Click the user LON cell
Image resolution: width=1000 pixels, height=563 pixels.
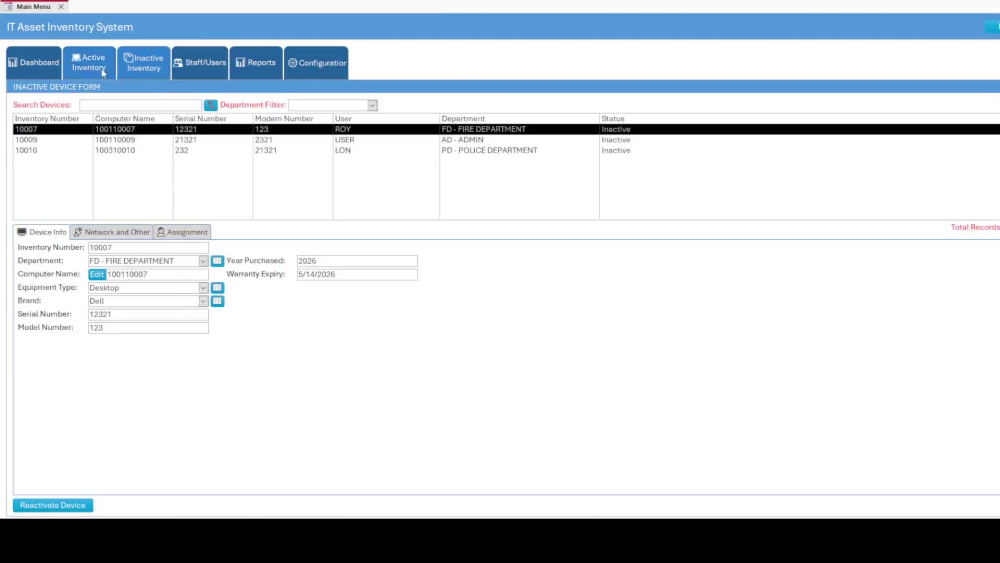[343, 150]
